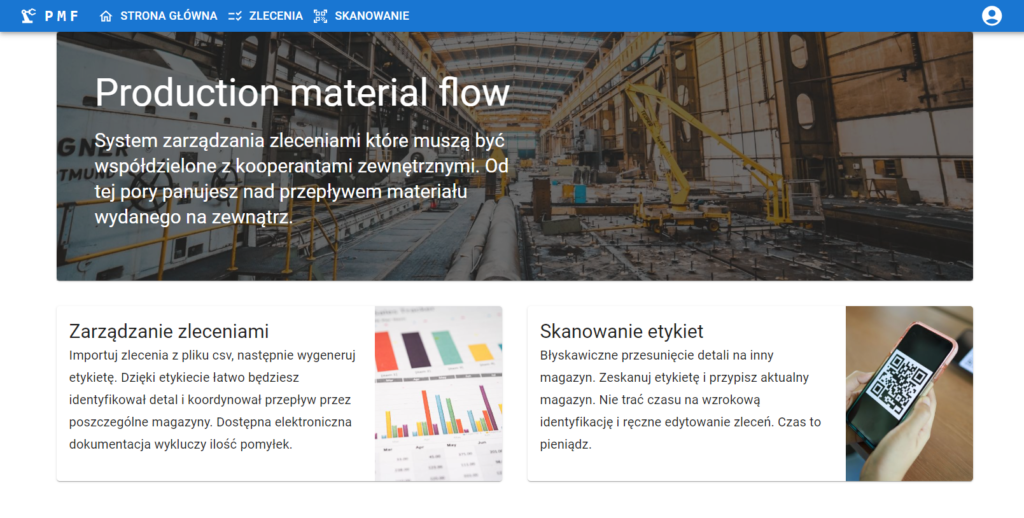This screenshot has width=1024, height=518.
Task: Click the home icon in navbar
Action: (x=106, y=16)
